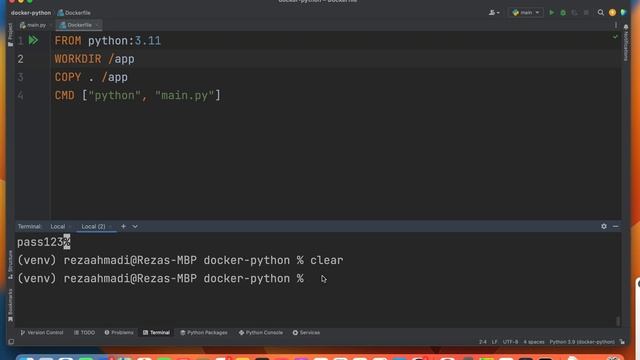This screenshot has width=640, height=360.
Task: Open Terminal tool window tab
Action: (156, 333)
